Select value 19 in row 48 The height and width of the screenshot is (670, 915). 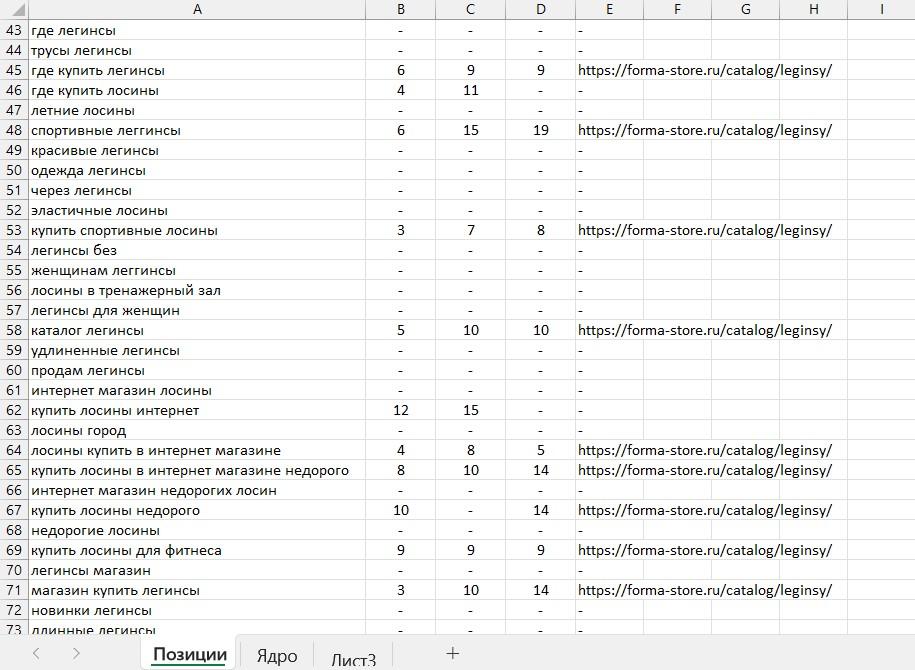pos(540,130)
